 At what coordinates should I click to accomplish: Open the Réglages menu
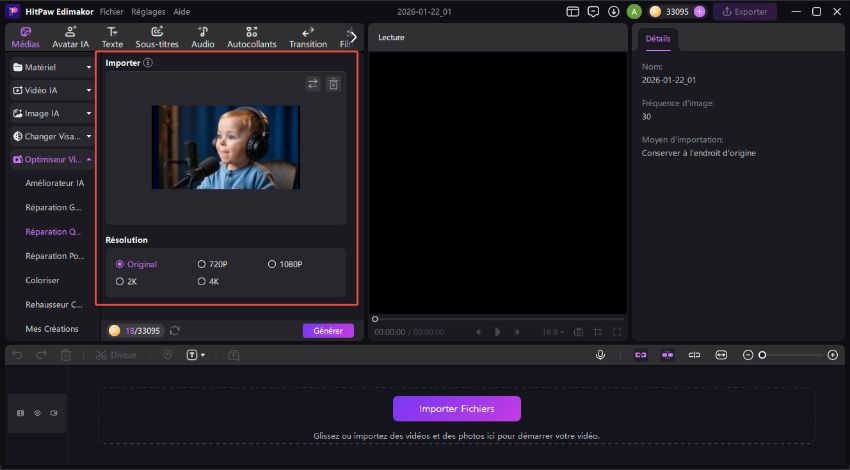pyautogui.click(x=148, y=11)
